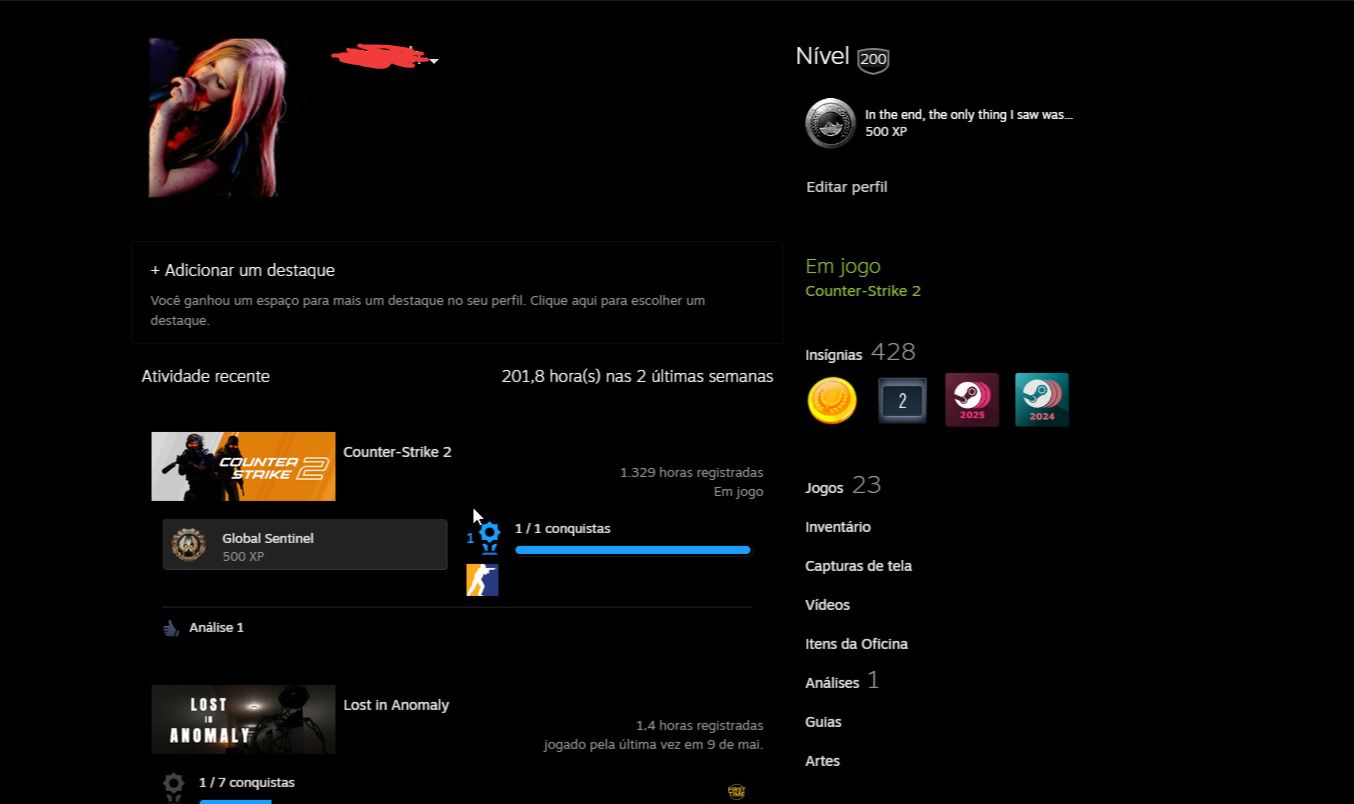Screen dimensions: 1354x804
Task: Click the 1 / 7 conquistas progress bar
Action: [x=235, y=801]
